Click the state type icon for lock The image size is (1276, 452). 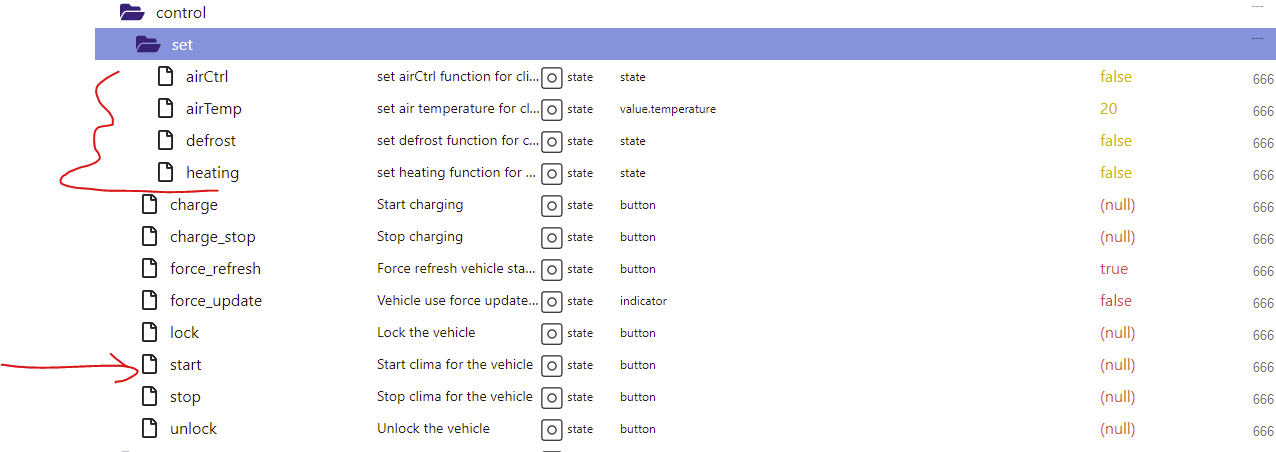click(551, 333)
